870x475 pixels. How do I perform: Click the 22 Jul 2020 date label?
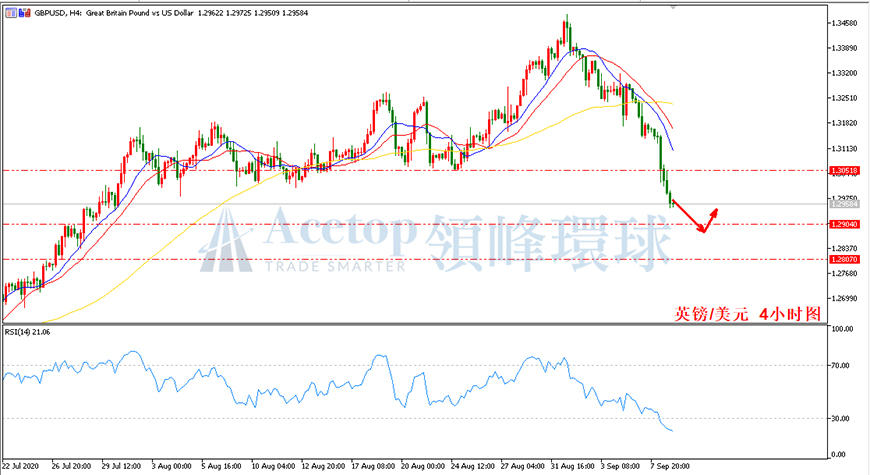tap(21, 466)
